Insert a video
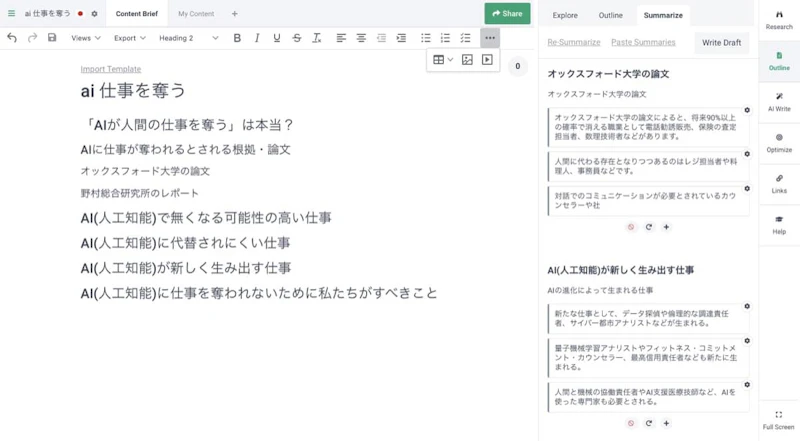Viewport: 800px width, 441px height. (487, 60)
